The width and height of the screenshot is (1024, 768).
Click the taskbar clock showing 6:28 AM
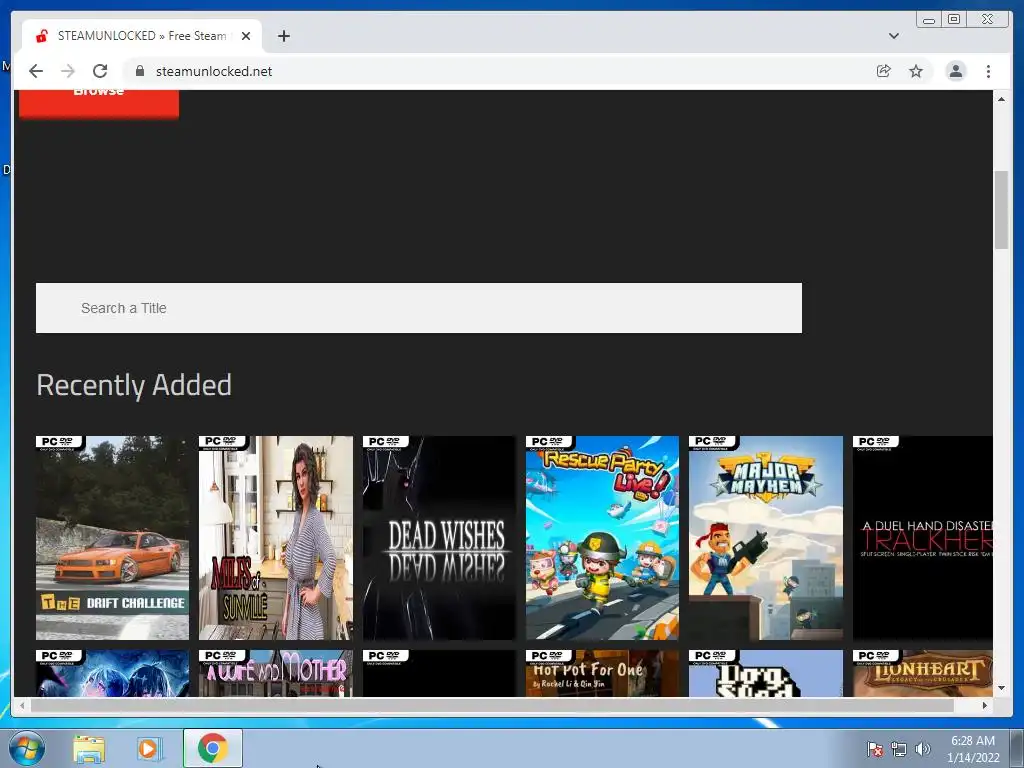point(973,749)
